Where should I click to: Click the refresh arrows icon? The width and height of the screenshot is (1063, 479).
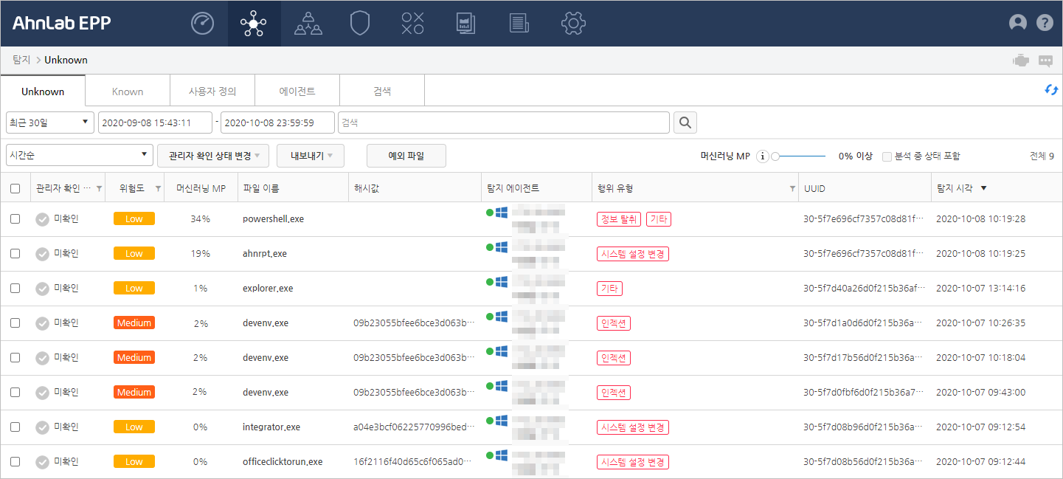(x=1051, y=90)
